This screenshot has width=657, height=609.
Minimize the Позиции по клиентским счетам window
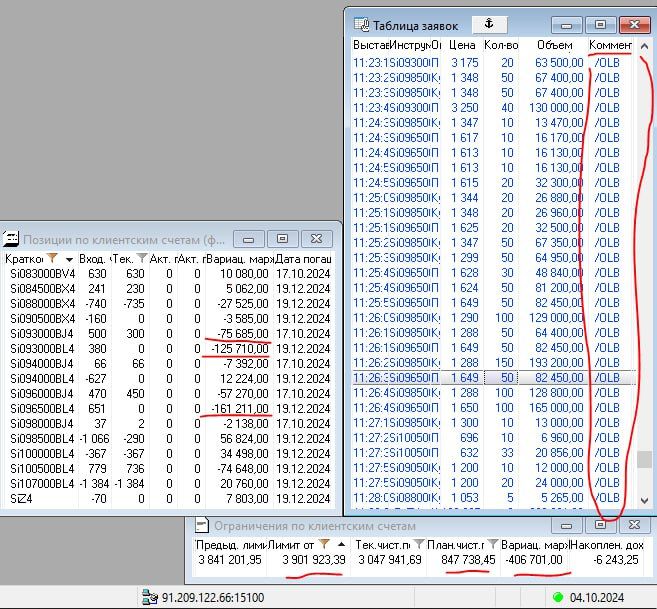(x=248, y=239)
